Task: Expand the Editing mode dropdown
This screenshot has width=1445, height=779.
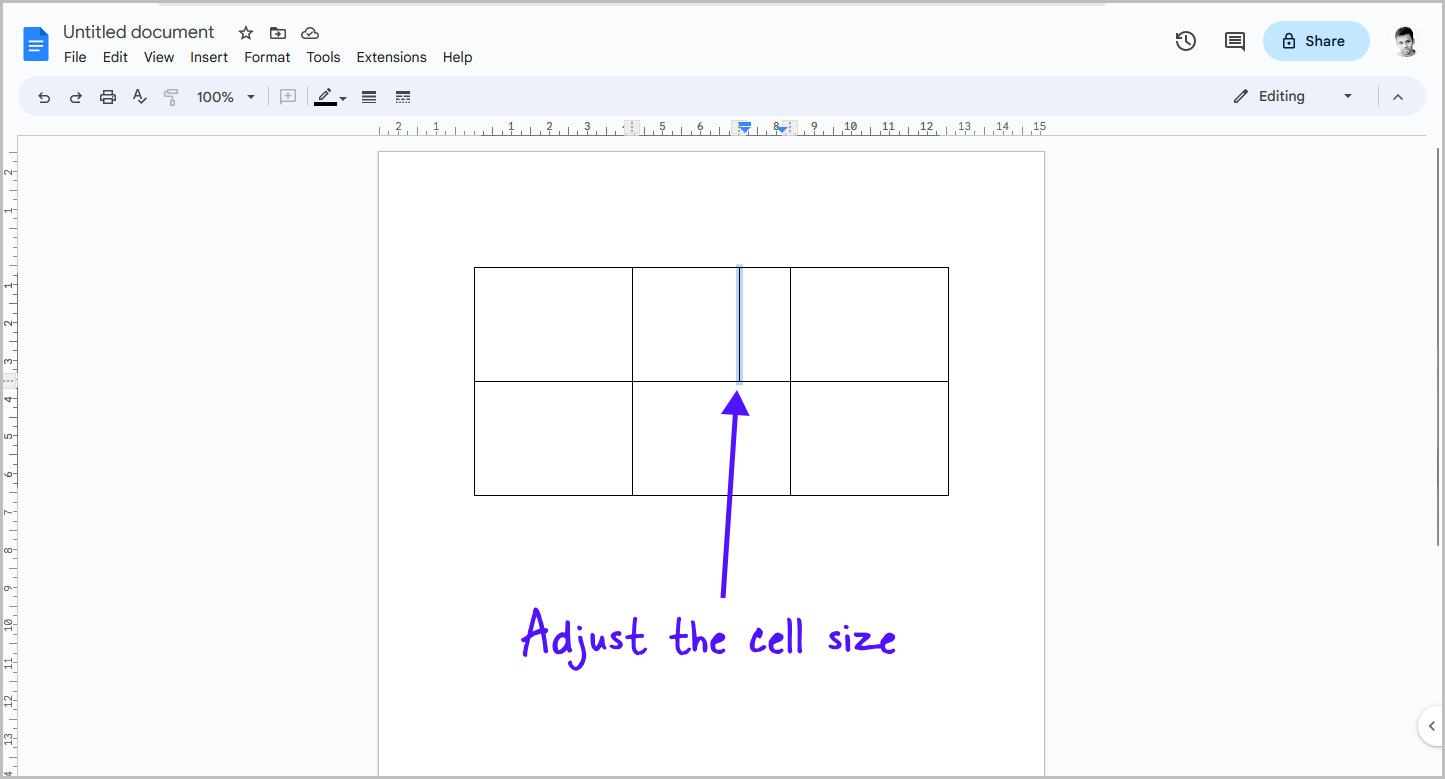Action: pyautogui.click(x=1347, y=96)
